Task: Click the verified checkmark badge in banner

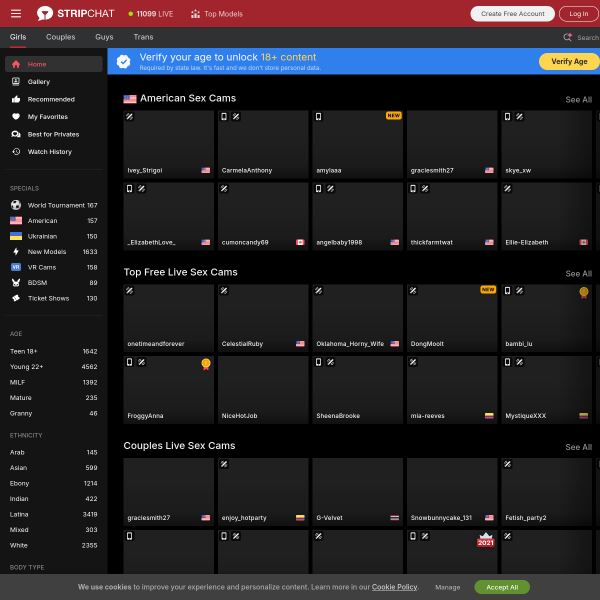Action: pyautogui.click(x=124, y=61)
